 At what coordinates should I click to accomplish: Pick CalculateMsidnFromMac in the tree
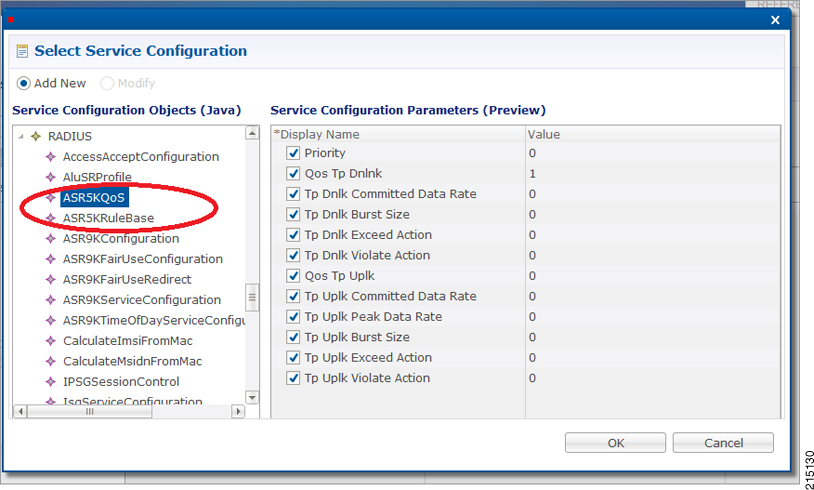tap(132, 361)
